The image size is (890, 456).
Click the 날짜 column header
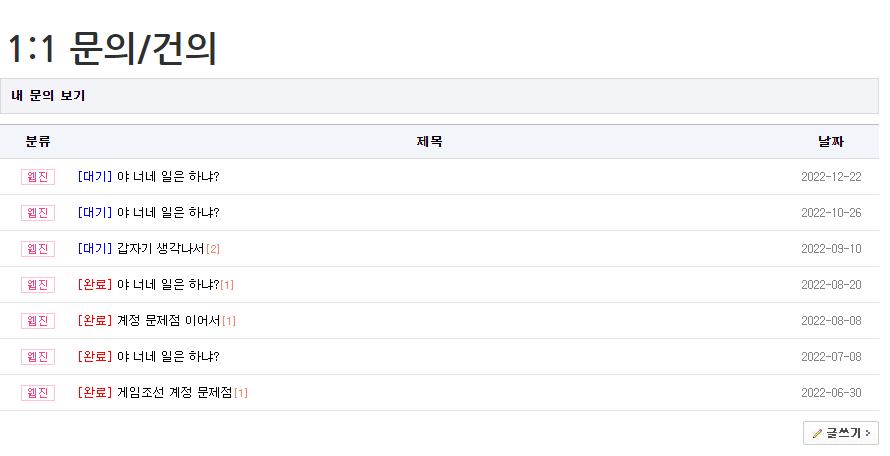click(830, 142)
